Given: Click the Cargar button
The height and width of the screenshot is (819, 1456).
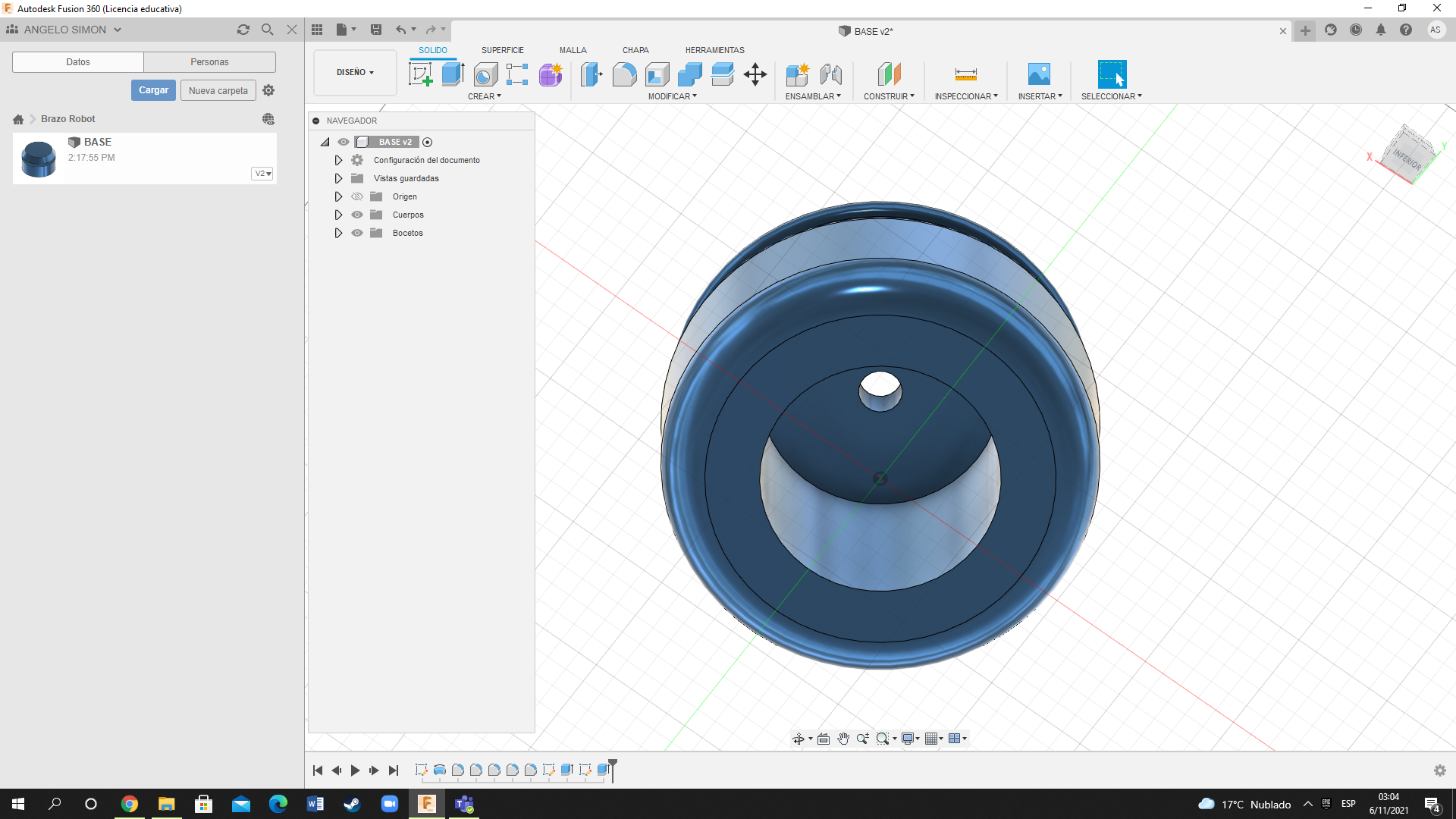Looking at the screenshot, I should coord(153,90).
